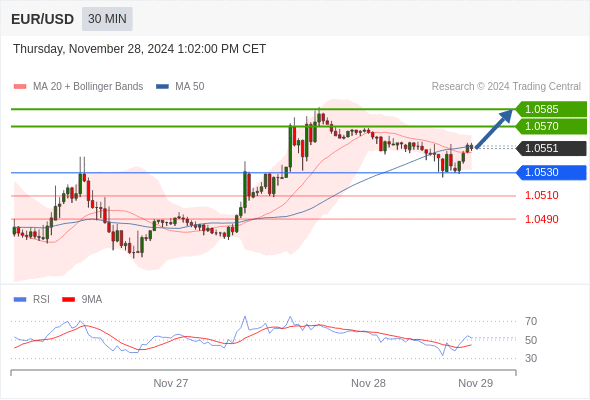The height and width of the screenshot is (400, 590).
Task: Click the 1.0490 red support value
Action: 541,219
